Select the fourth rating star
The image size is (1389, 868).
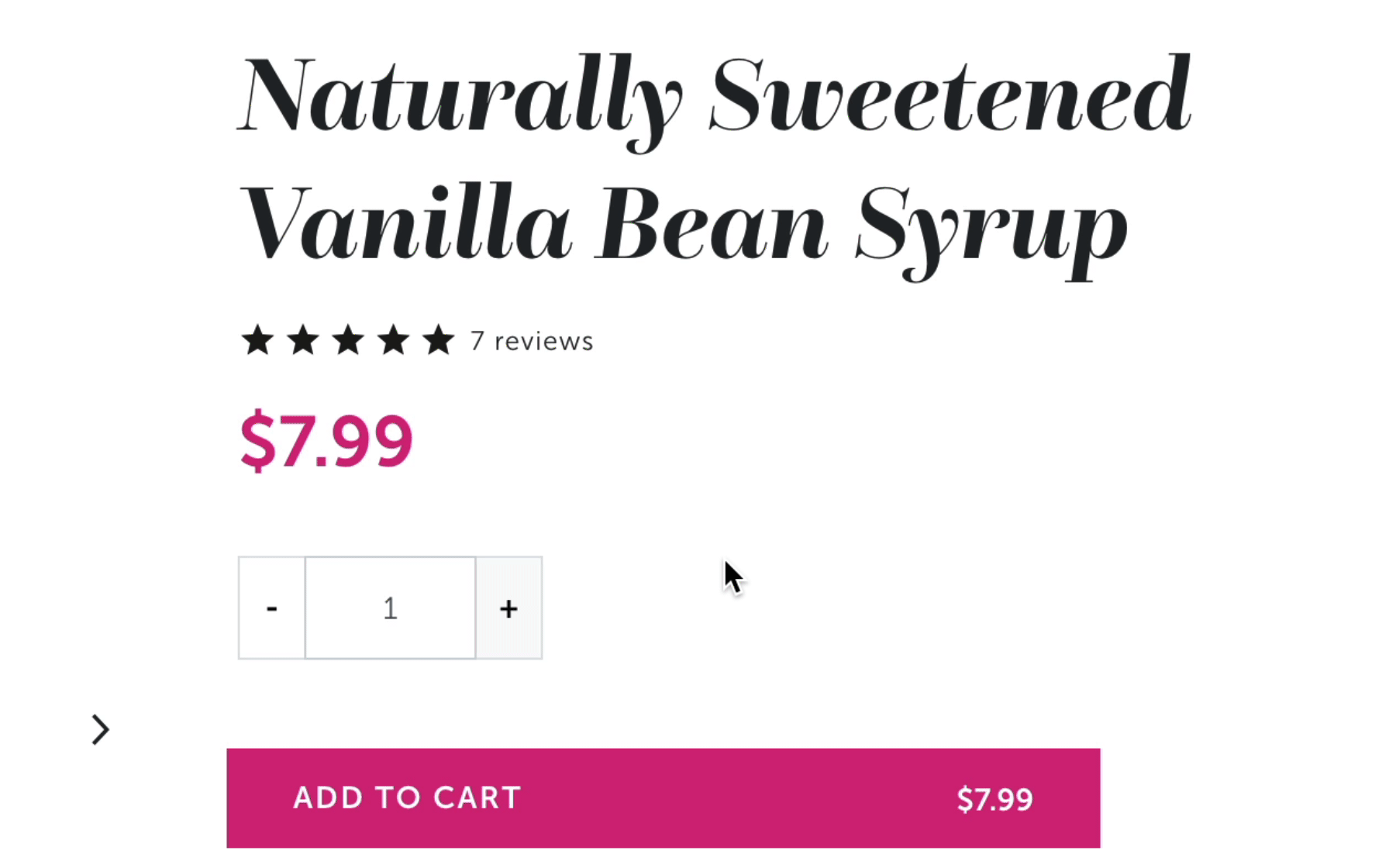click(394, 341)
